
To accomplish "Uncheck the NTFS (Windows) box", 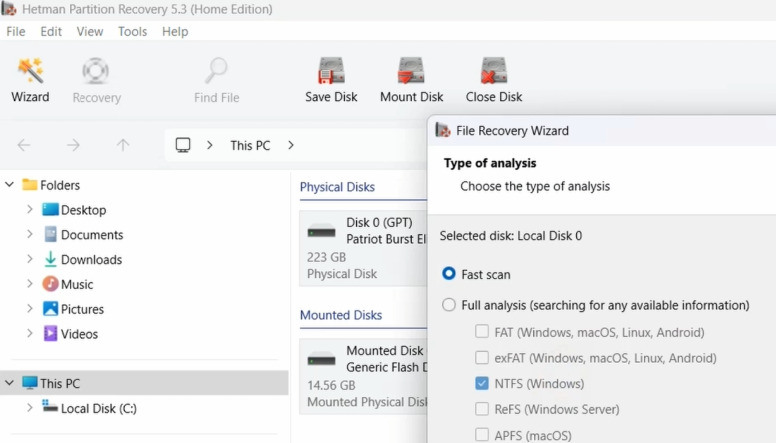I will [482, 383].
